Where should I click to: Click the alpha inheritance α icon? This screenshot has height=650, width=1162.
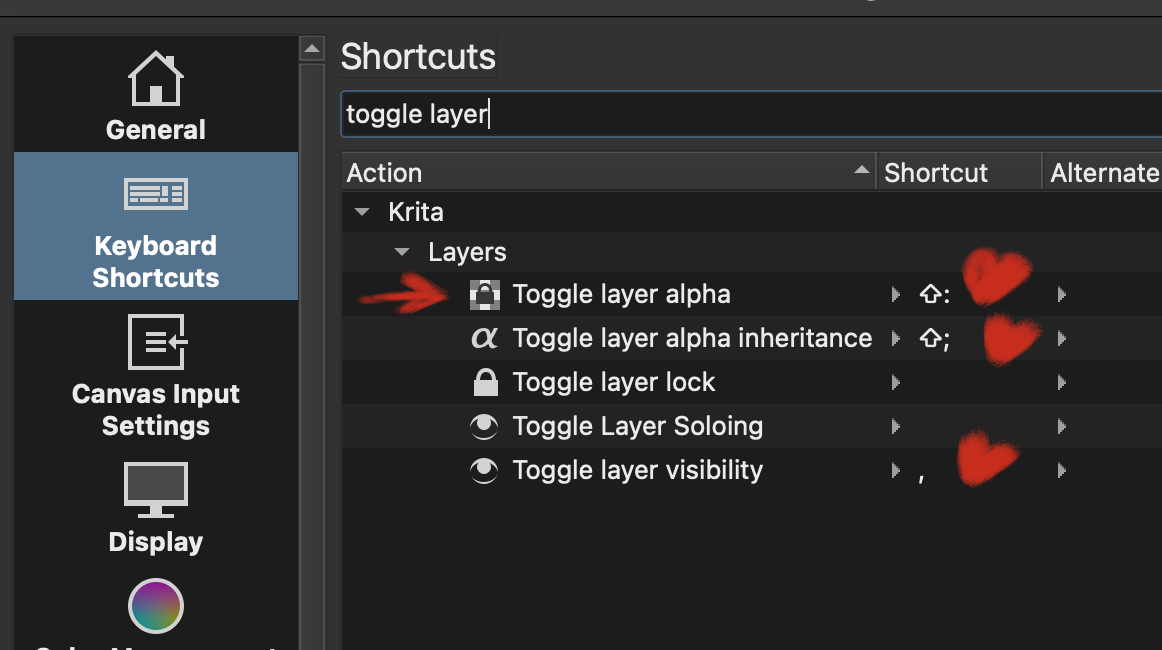pos(484,339)
